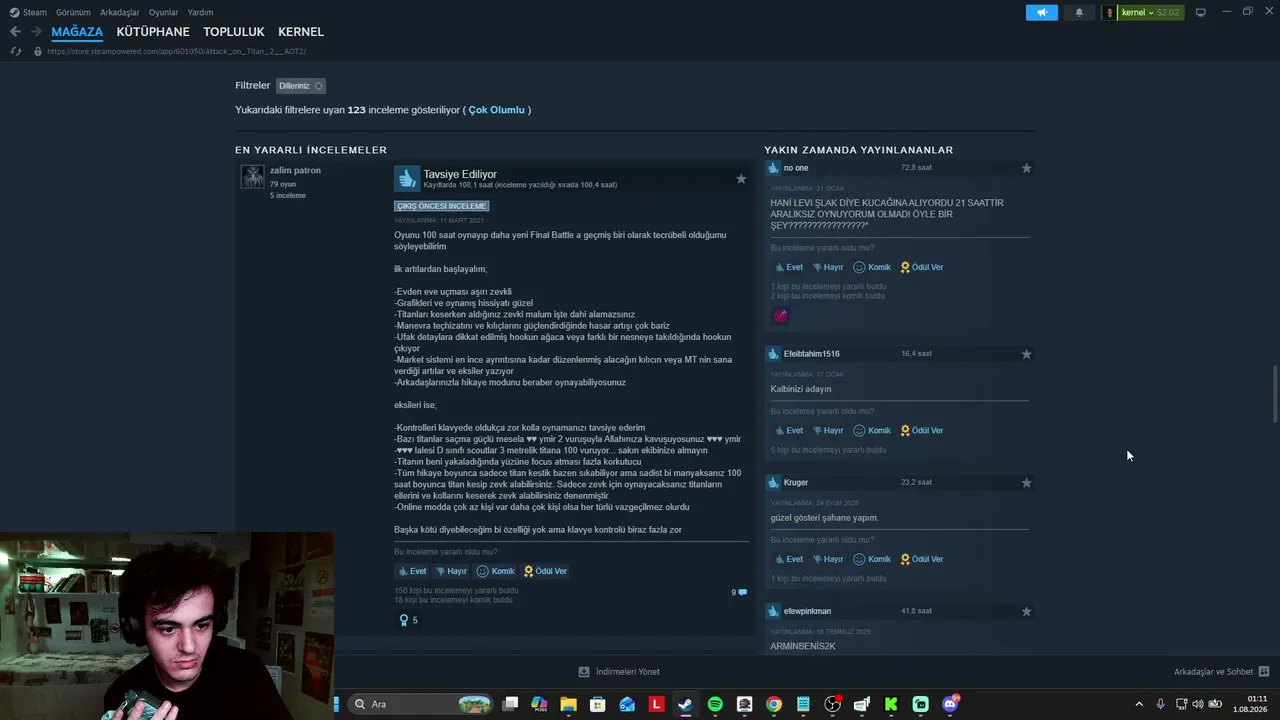Viewport: 1280px width, 720px height.
Task: View the award badge on zalim patron's review
Action: tap(408, 620)
